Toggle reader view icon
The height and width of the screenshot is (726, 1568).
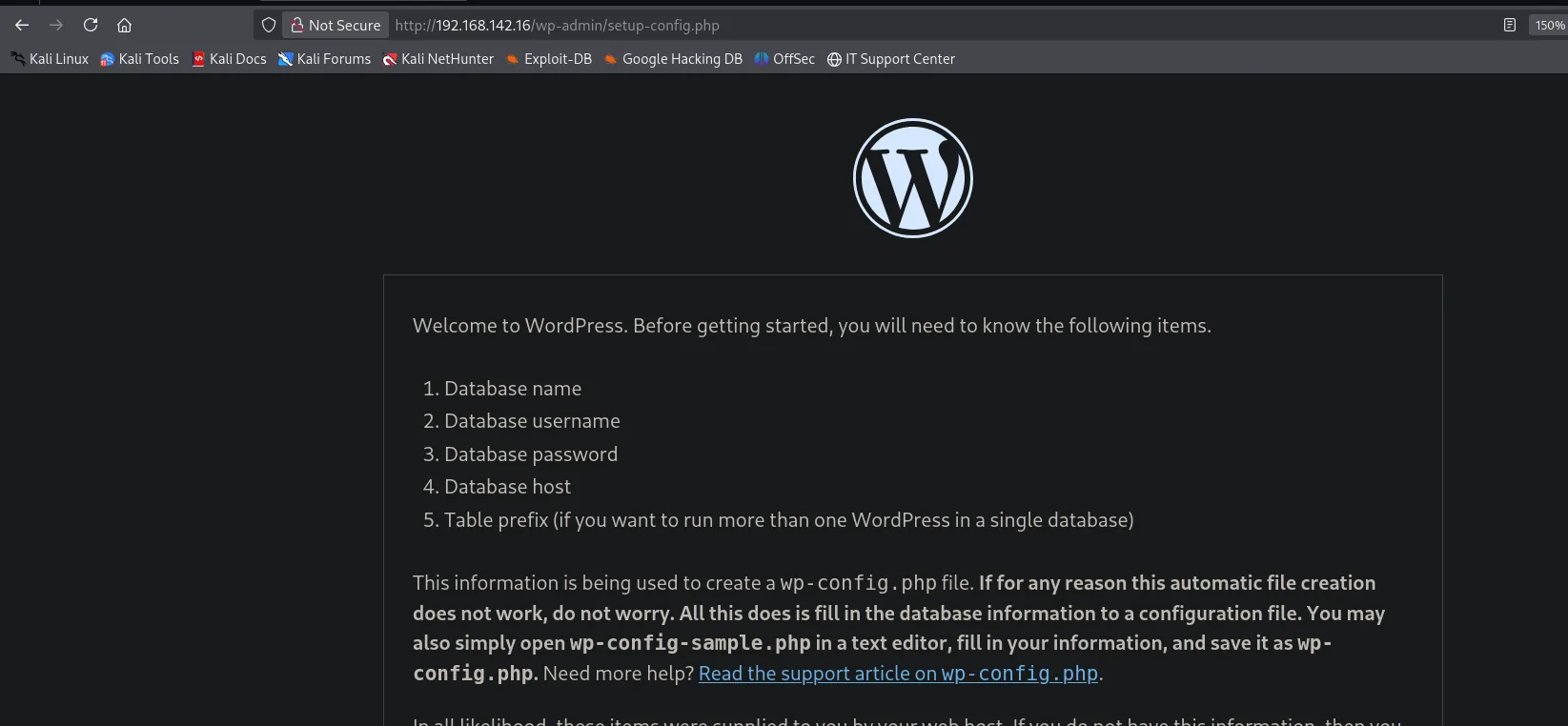click(1509, 26)
